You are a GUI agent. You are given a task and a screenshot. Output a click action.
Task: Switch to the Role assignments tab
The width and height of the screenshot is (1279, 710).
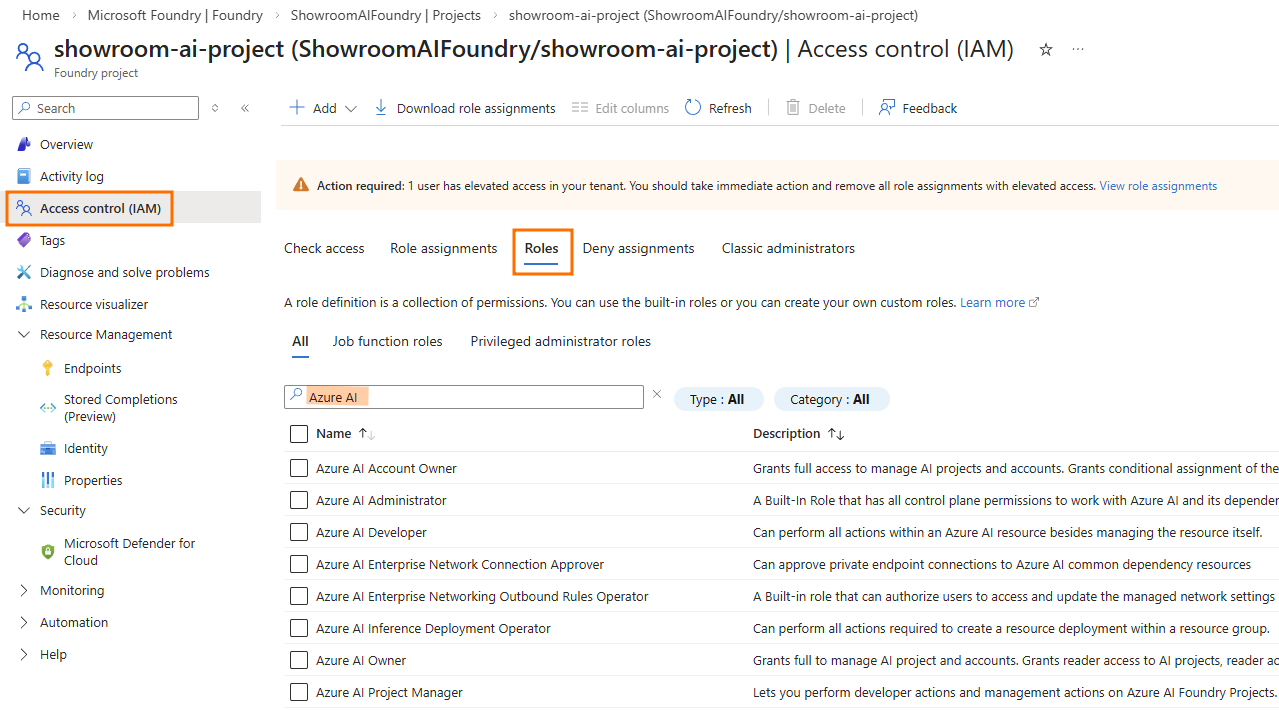tap(443, 248)
